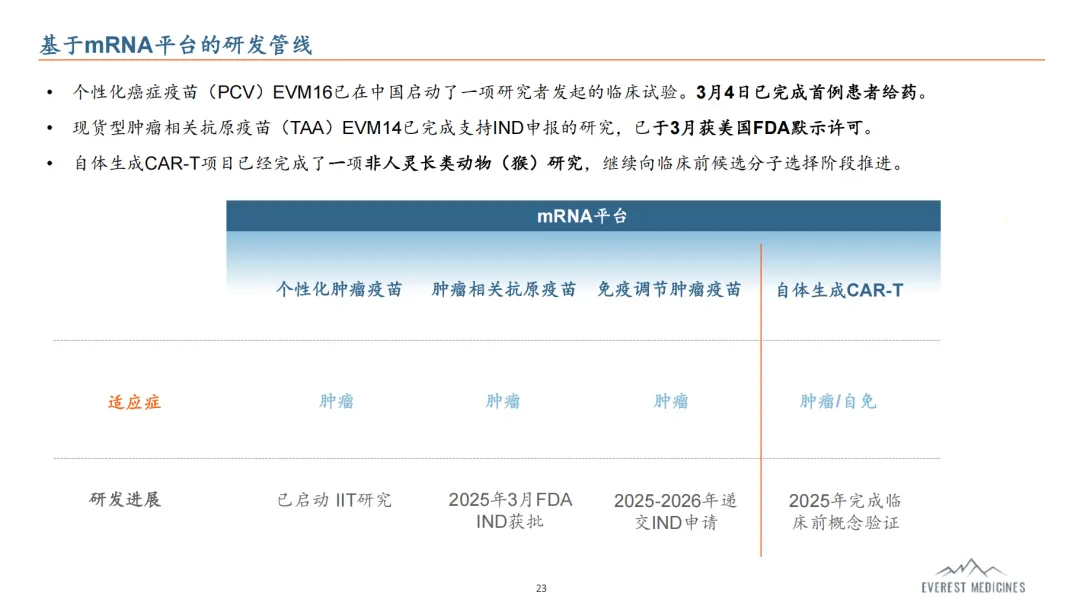Screen dimensions: 1080x612
Task: Click the 肿瘤/自免 indication cell
Action: point(838,402)
